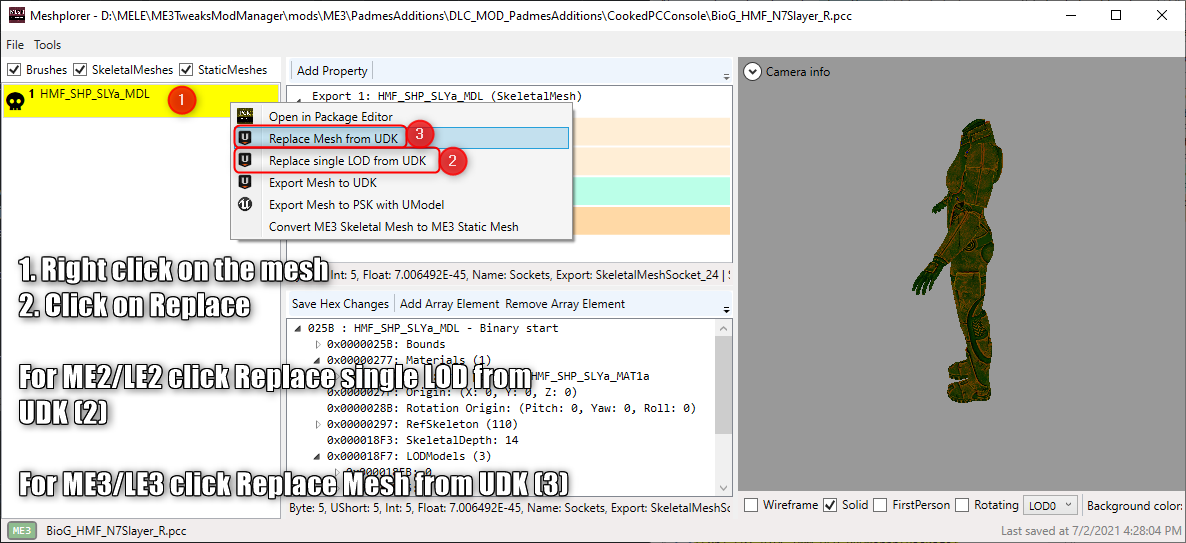Click the Background color label
The image size is (1186, 543).
1135,504
